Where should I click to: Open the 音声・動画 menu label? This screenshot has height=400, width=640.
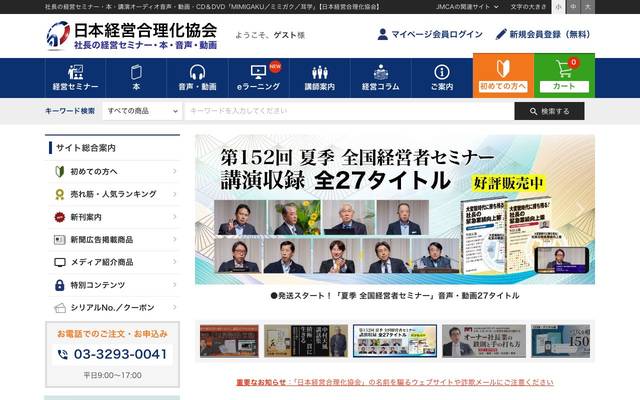[x=197, y=87]
